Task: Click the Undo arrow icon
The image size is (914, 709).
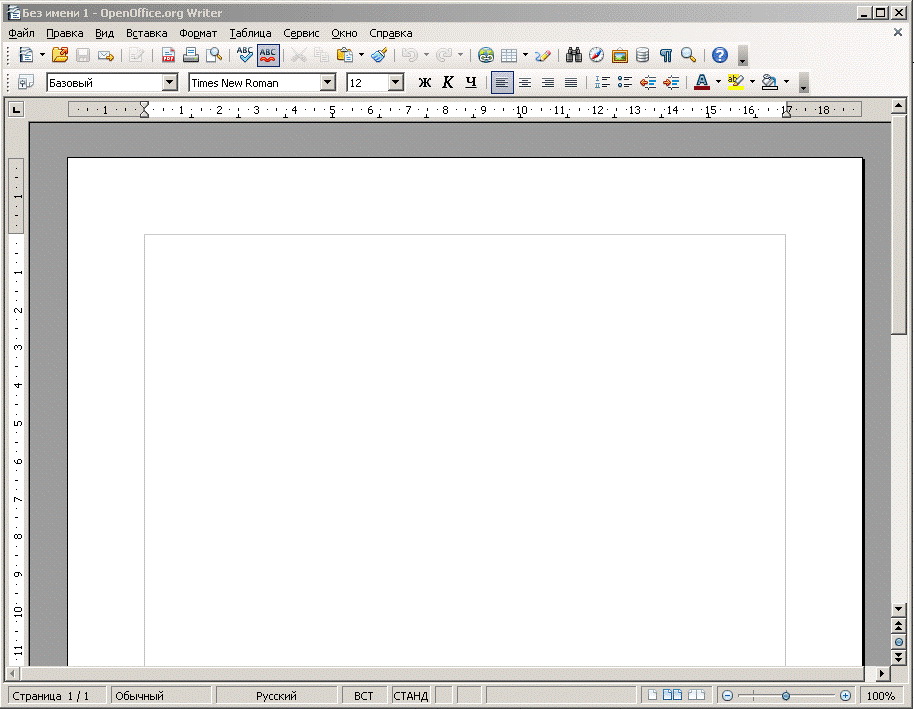Action: pos(410,55)
